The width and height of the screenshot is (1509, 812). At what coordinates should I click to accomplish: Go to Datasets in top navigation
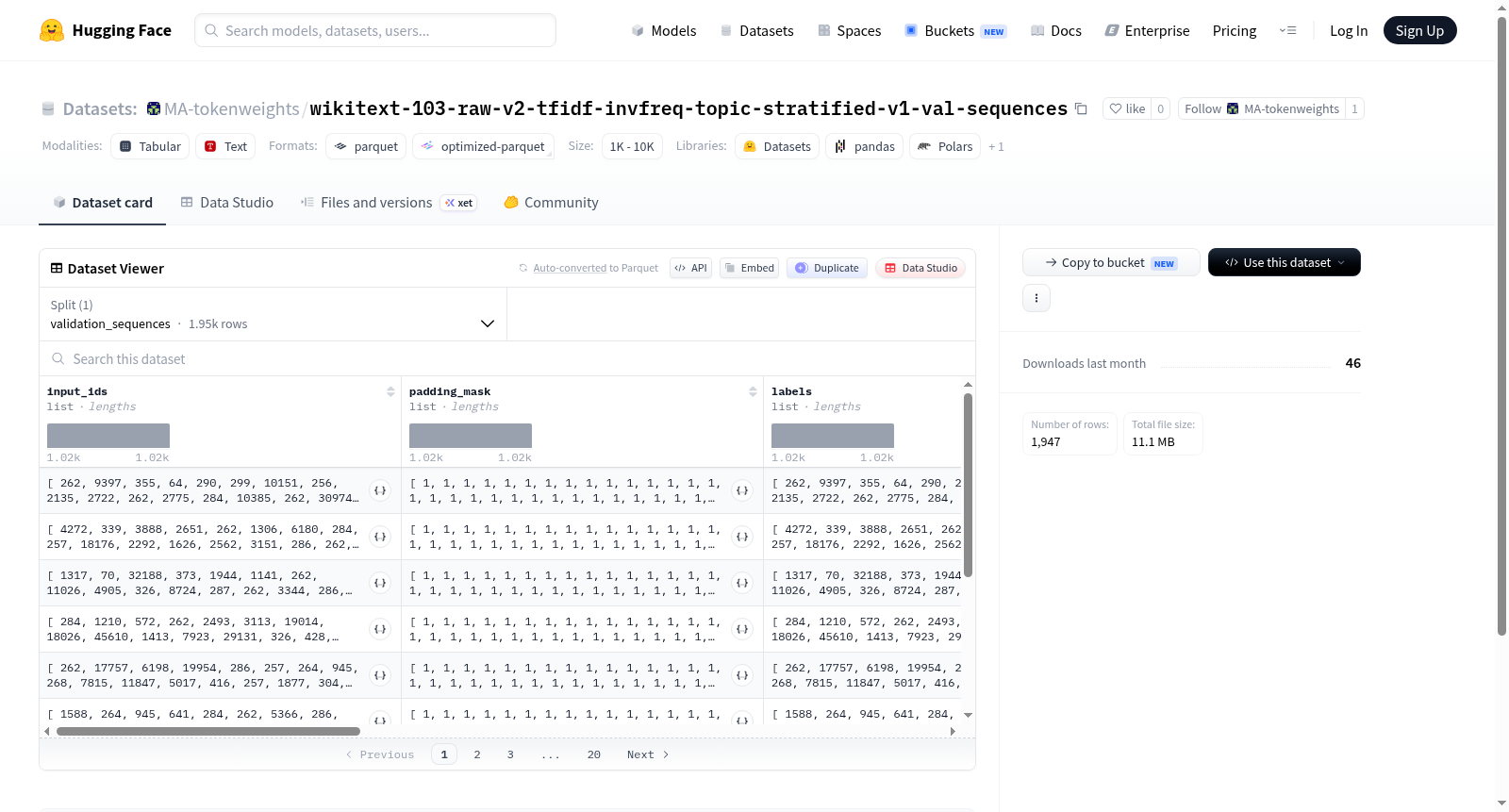click(x=756, y=30)
